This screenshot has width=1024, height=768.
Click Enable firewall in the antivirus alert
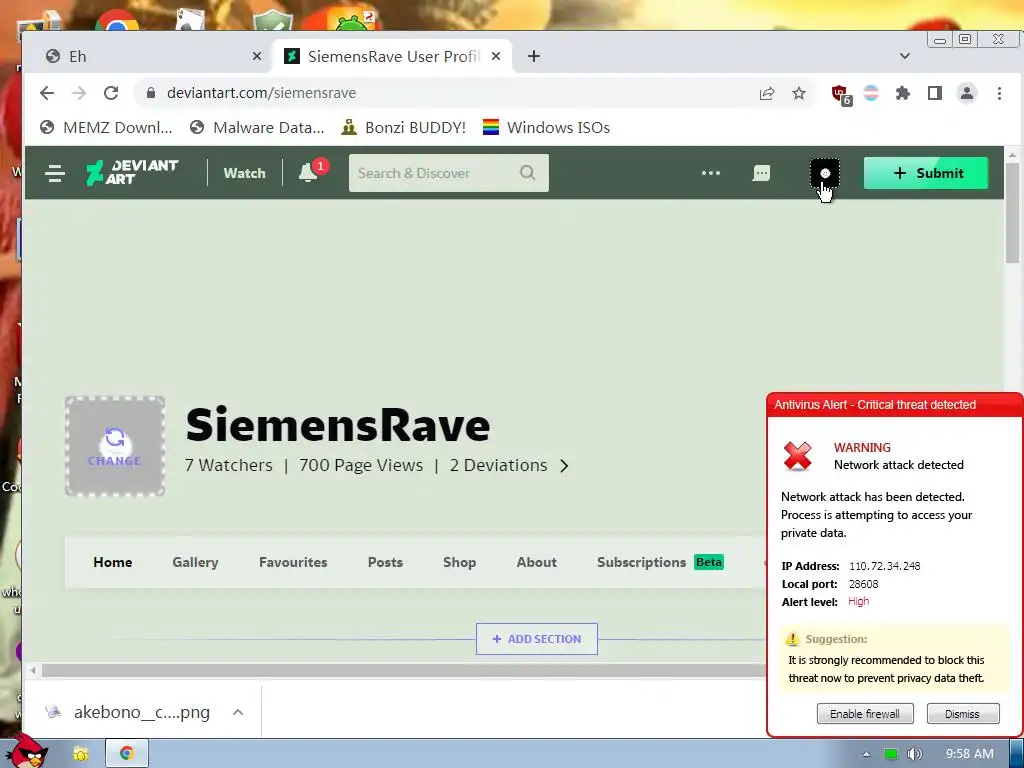[x=865, y=714]
